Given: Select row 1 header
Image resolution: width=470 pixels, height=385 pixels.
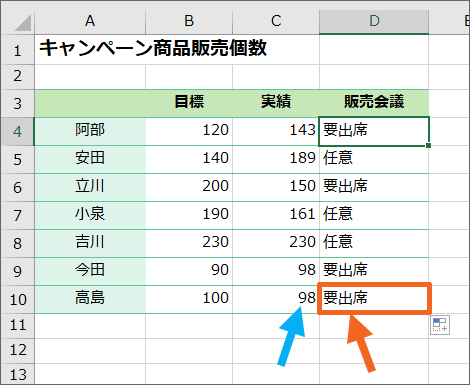Looking at the screenshot, I should pyautogui.click(x=18, y=50).
